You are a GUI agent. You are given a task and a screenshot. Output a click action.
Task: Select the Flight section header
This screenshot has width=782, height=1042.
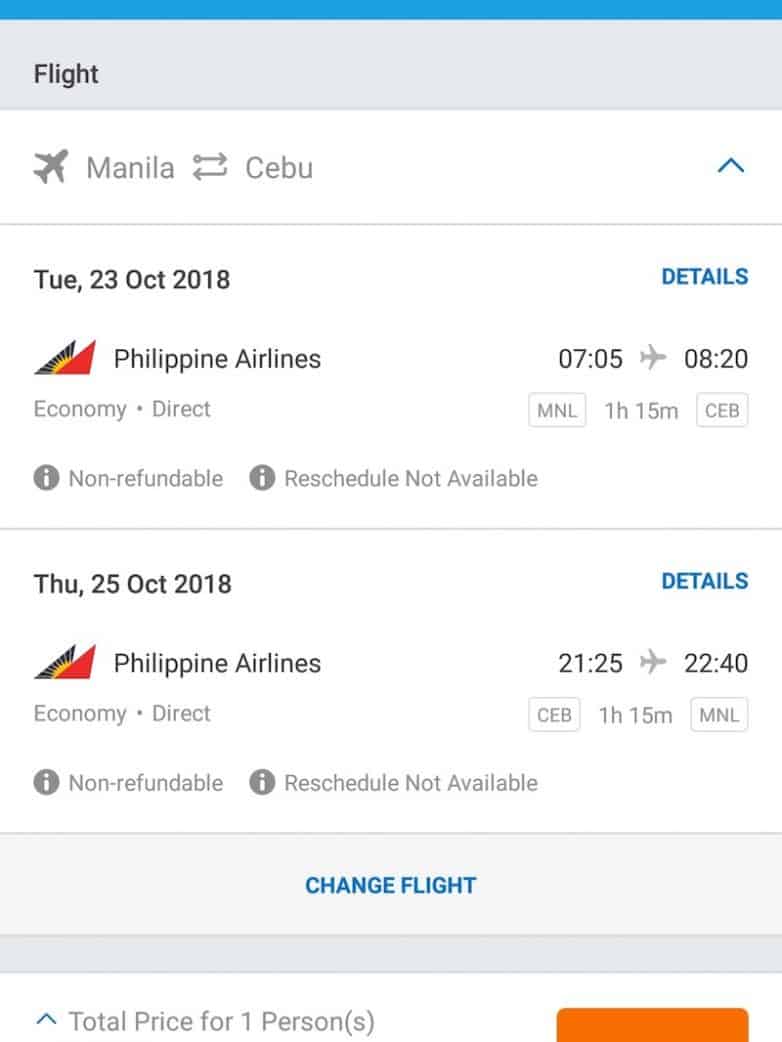coord(66,74)
